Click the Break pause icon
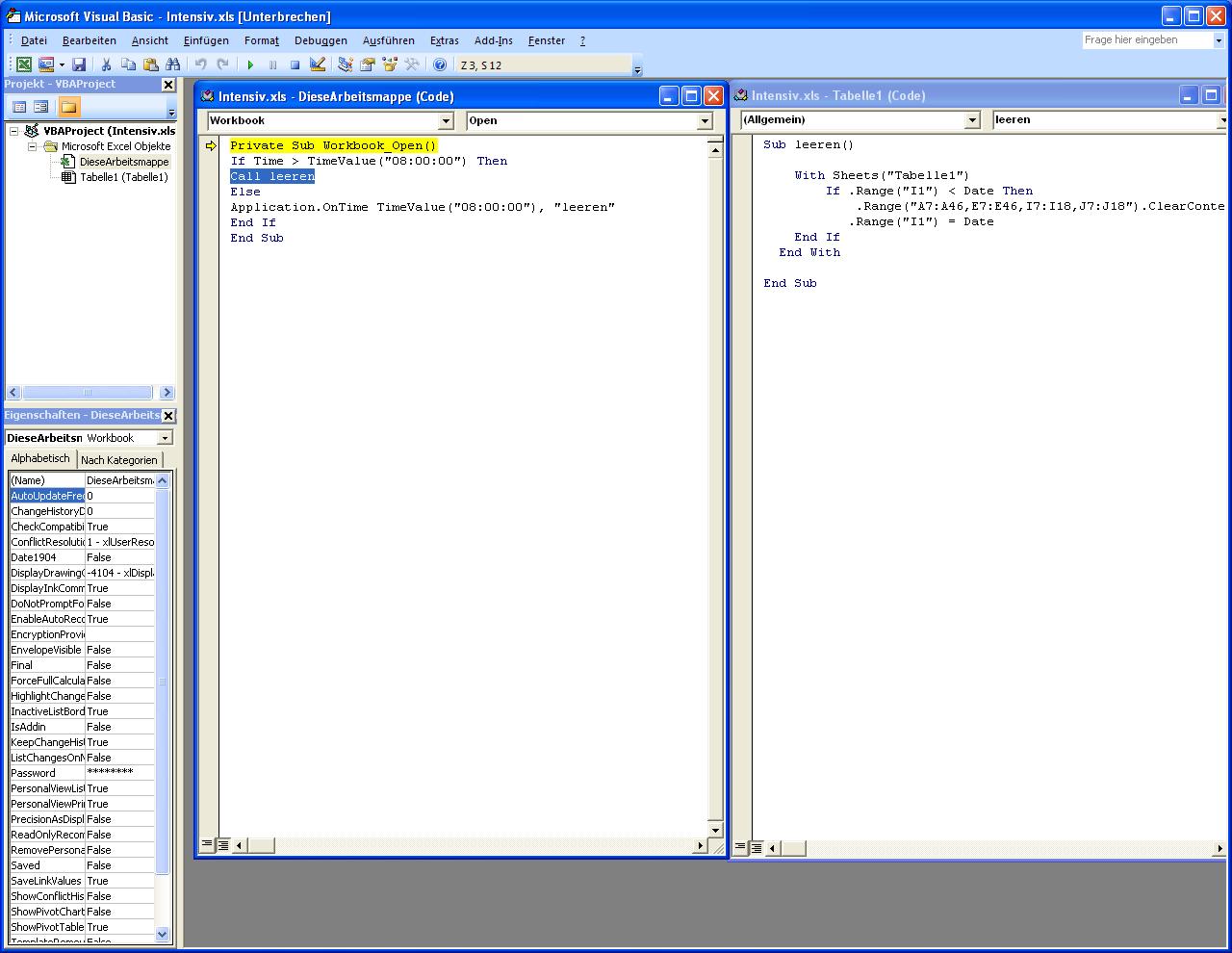Image resolution: width=1232 pixels, height=953 pixels. point(272,64)
